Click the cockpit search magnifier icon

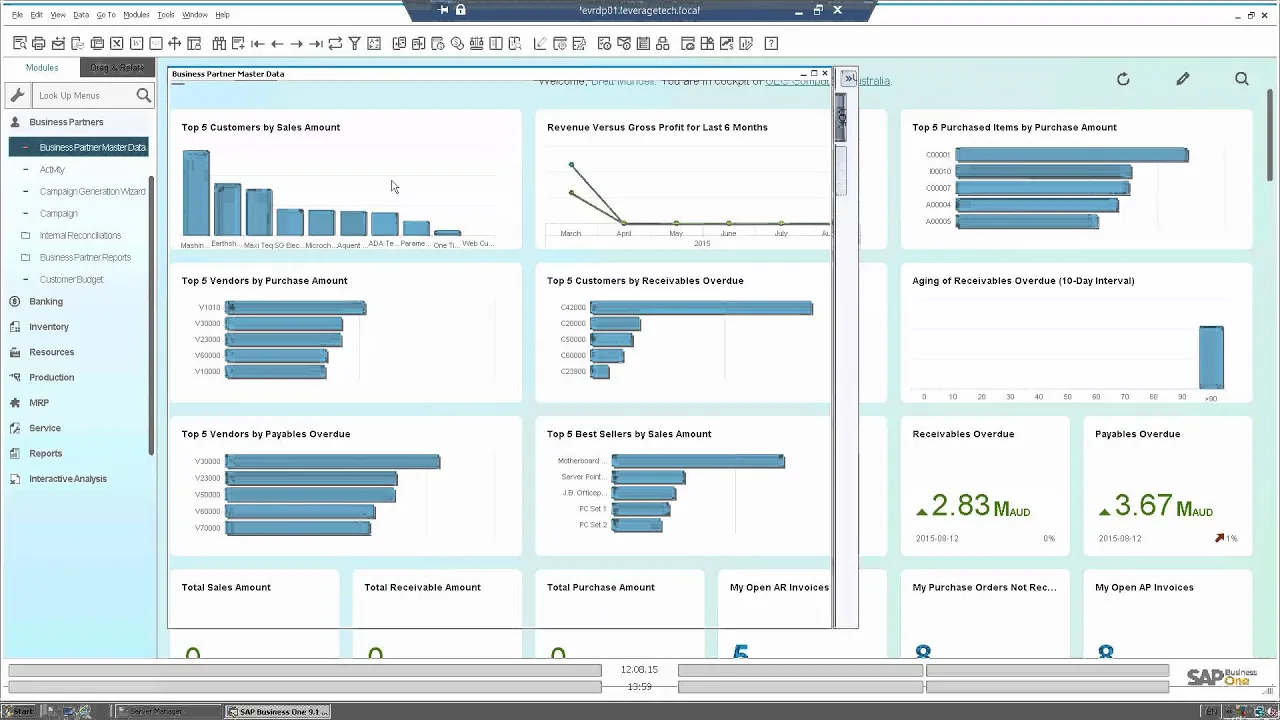click(x=1242, y=79)
